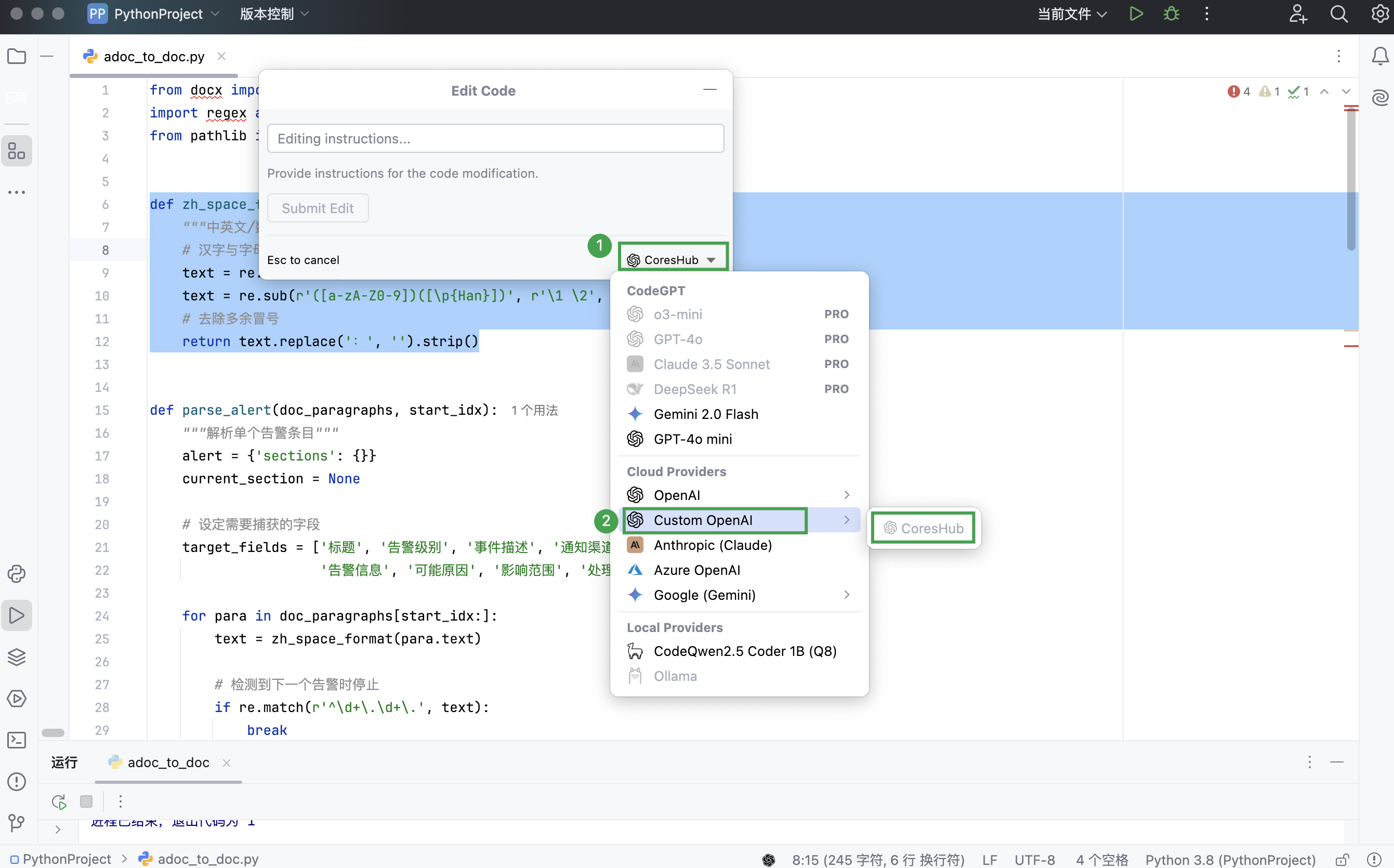The height and width of the screenshot is (868, 1394).
Task: Select o3-mini PRO model
Action: pos(739,314)
